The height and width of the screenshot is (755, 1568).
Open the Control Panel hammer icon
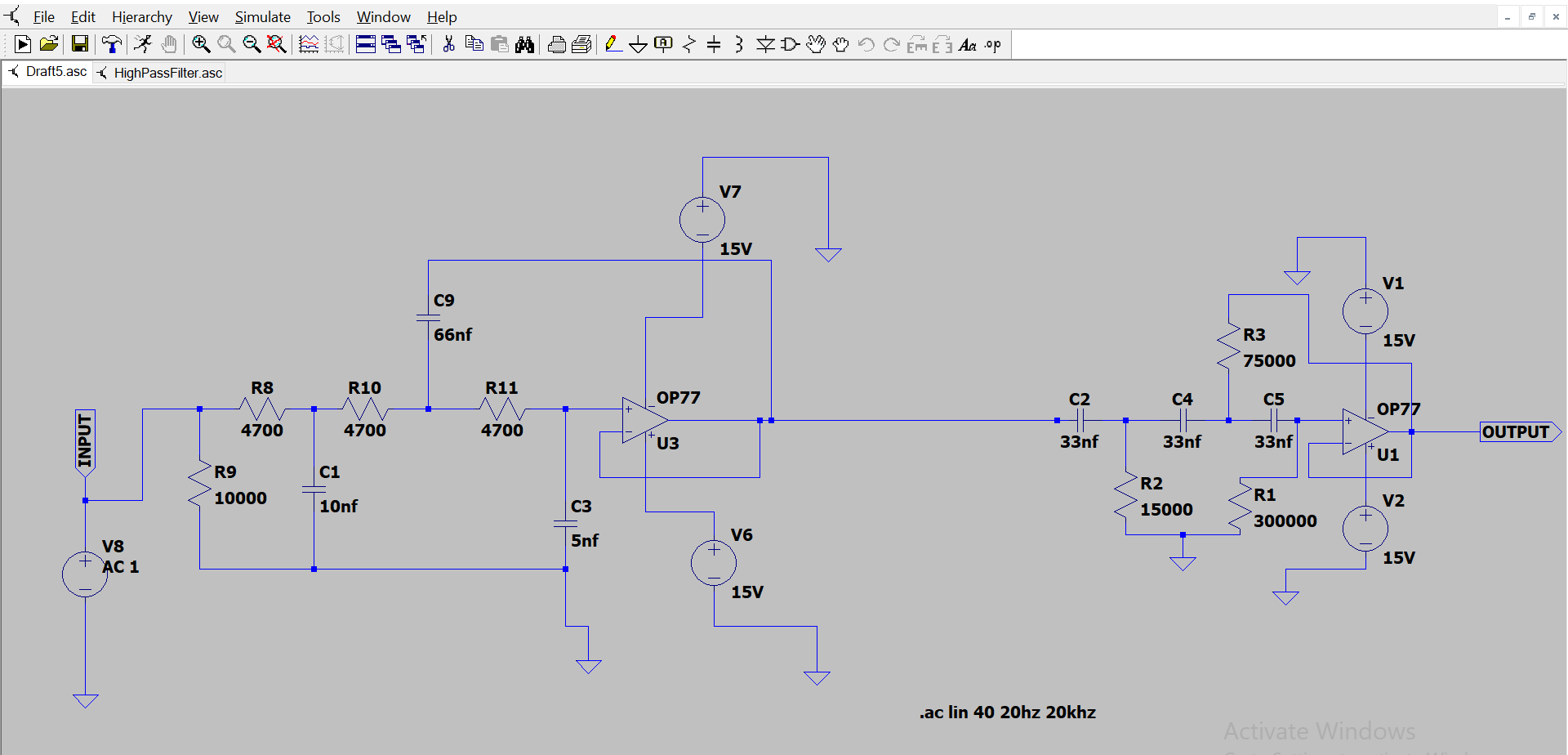coord(112,45)
